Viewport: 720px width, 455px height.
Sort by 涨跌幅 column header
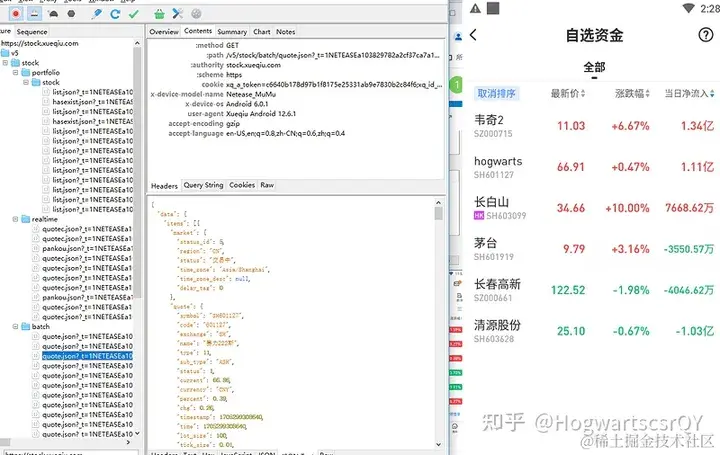coord(632,94)
